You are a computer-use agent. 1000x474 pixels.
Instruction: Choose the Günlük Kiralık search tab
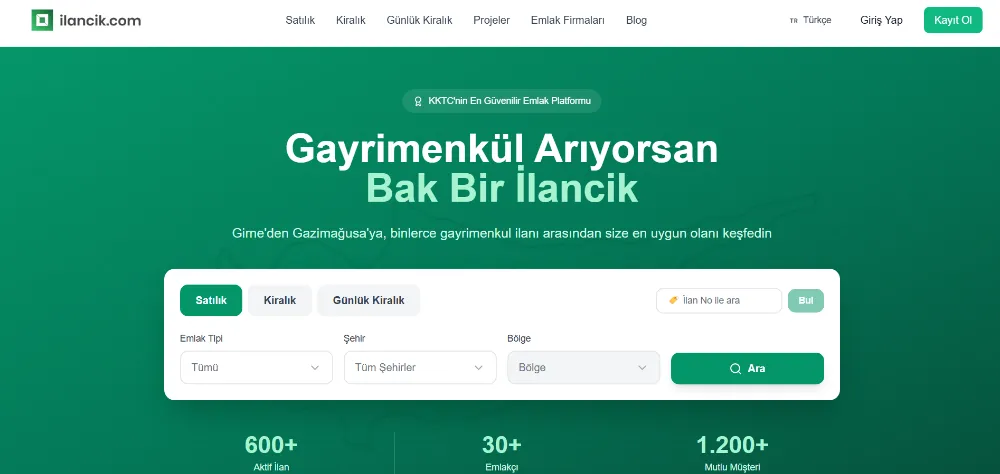(368, 300)
